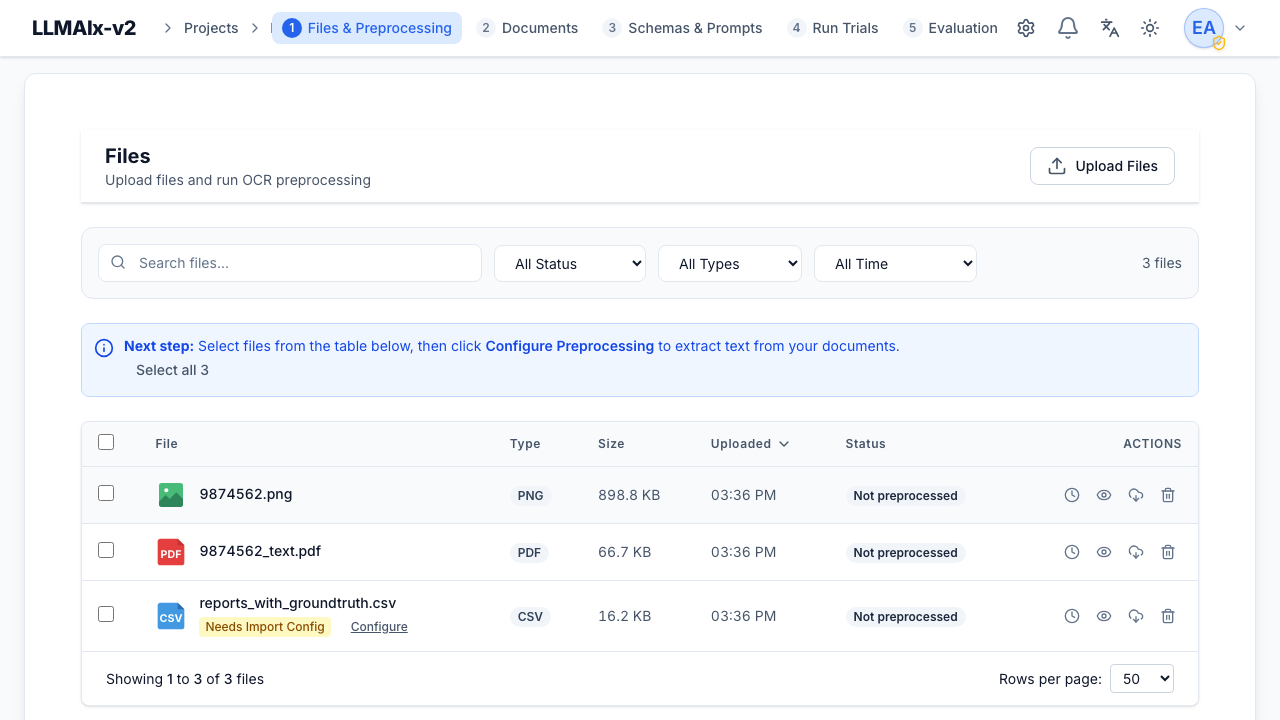Click history clock icon for reports_with_groundtruth.csv
Viewport: 1280px width, 720px height.
[x=1072, y=616]
